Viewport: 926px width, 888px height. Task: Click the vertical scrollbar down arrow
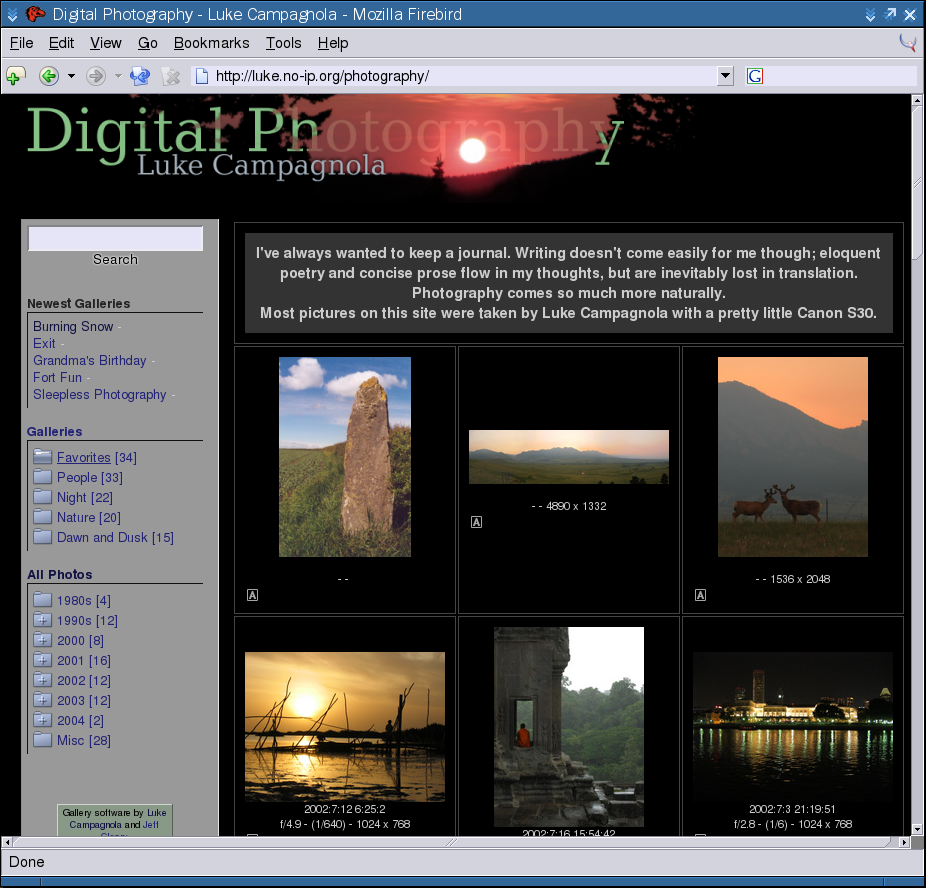tap(917, 830)
